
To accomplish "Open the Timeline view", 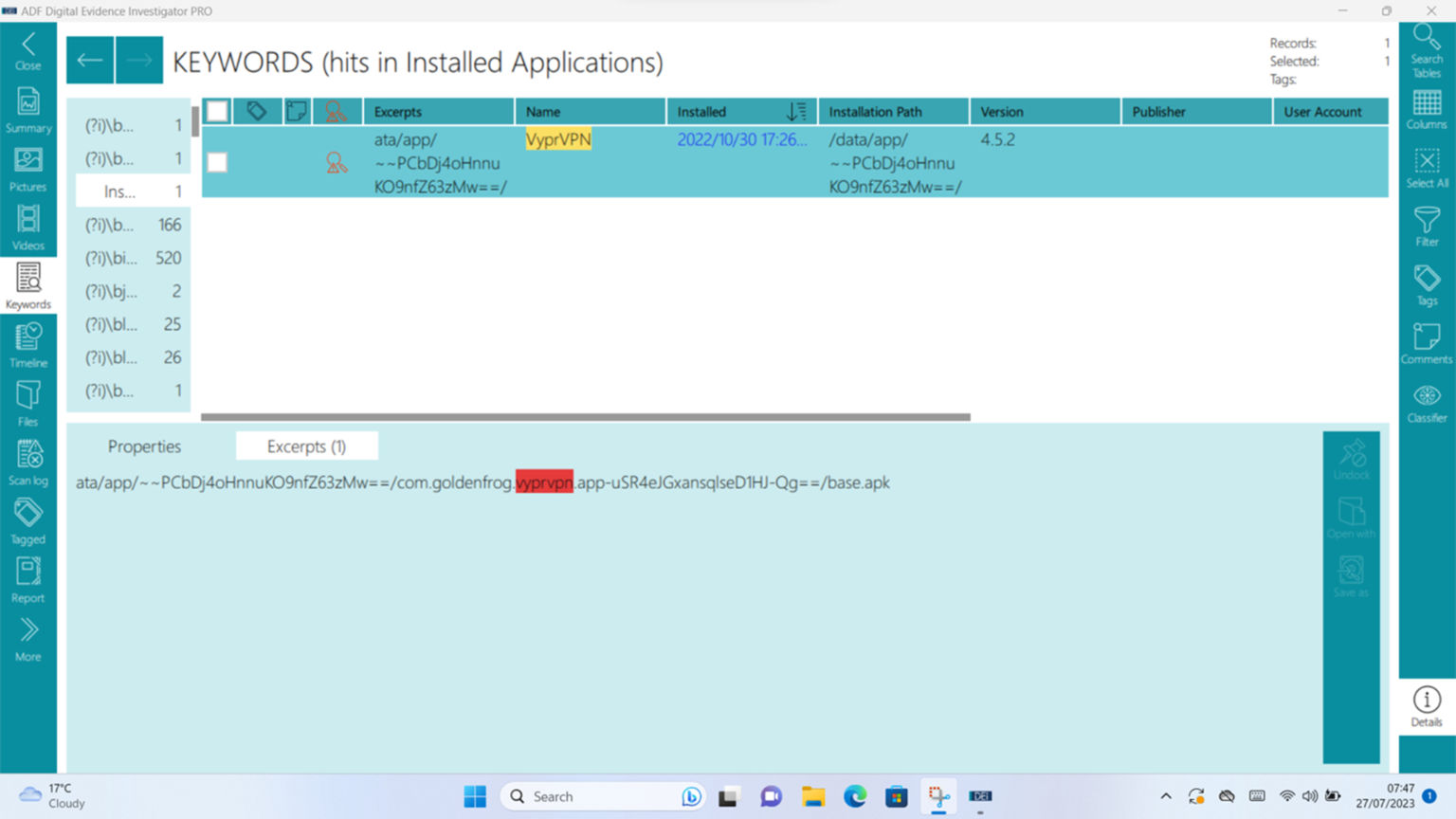I will 28,345.
